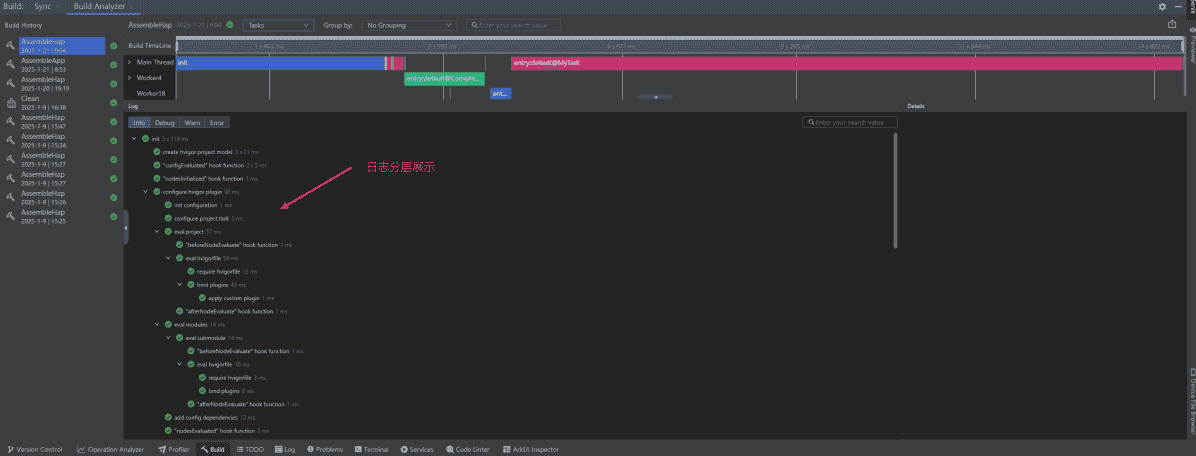Open the No Grouping dropdown

pyautogui.click(x=408, y=25)
